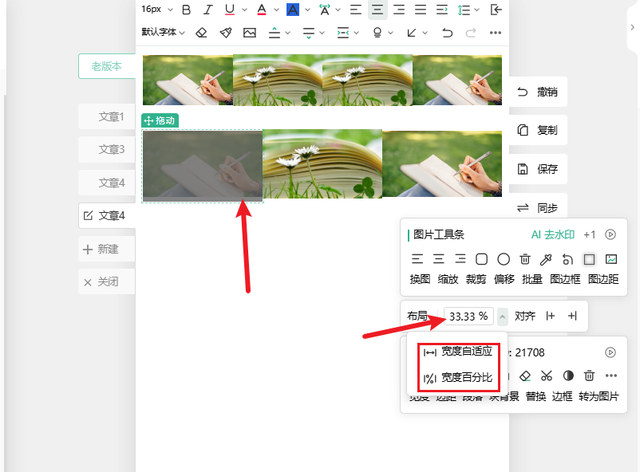This screenshot has height=472, width=640.
Task: Center align text in toolbar
Action: tap(378, 10)
